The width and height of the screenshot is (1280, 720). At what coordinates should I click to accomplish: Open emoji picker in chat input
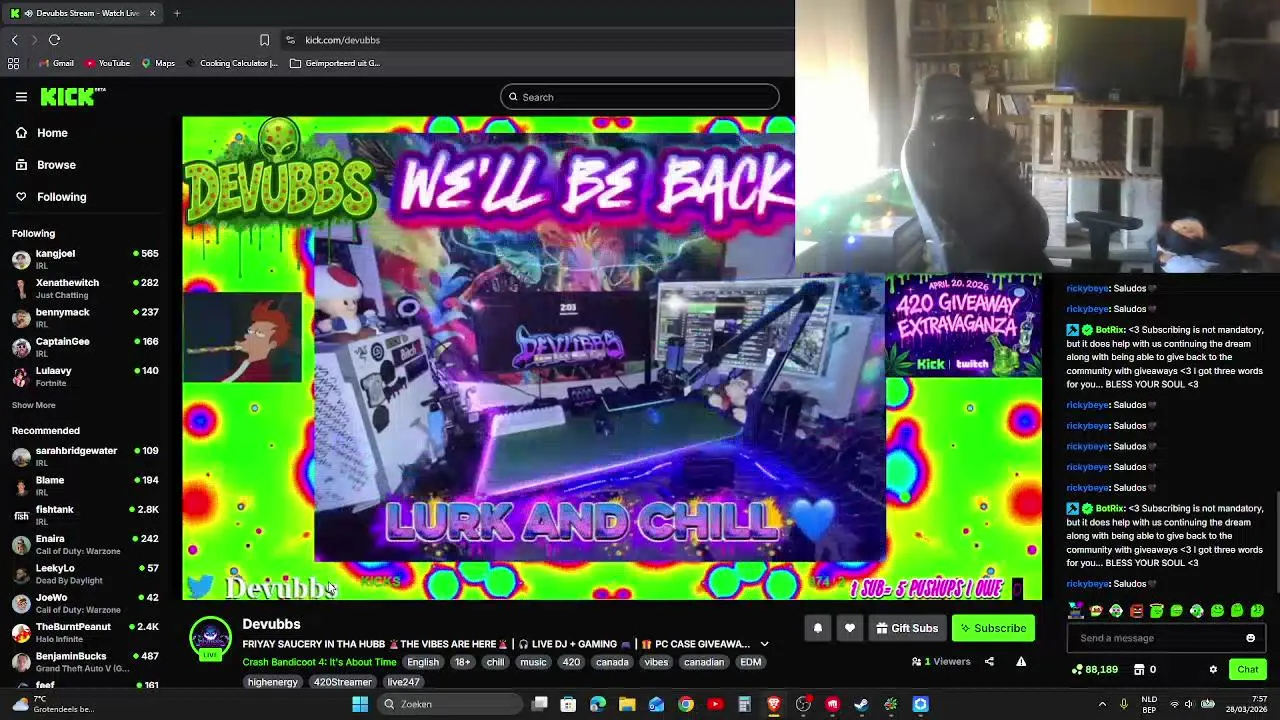pos(1250,638)
